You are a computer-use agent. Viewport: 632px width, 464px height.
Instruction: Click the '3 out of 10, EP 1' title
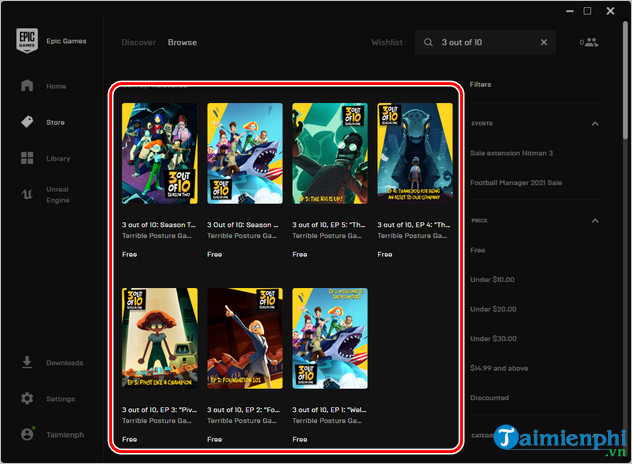coord(329,410)
